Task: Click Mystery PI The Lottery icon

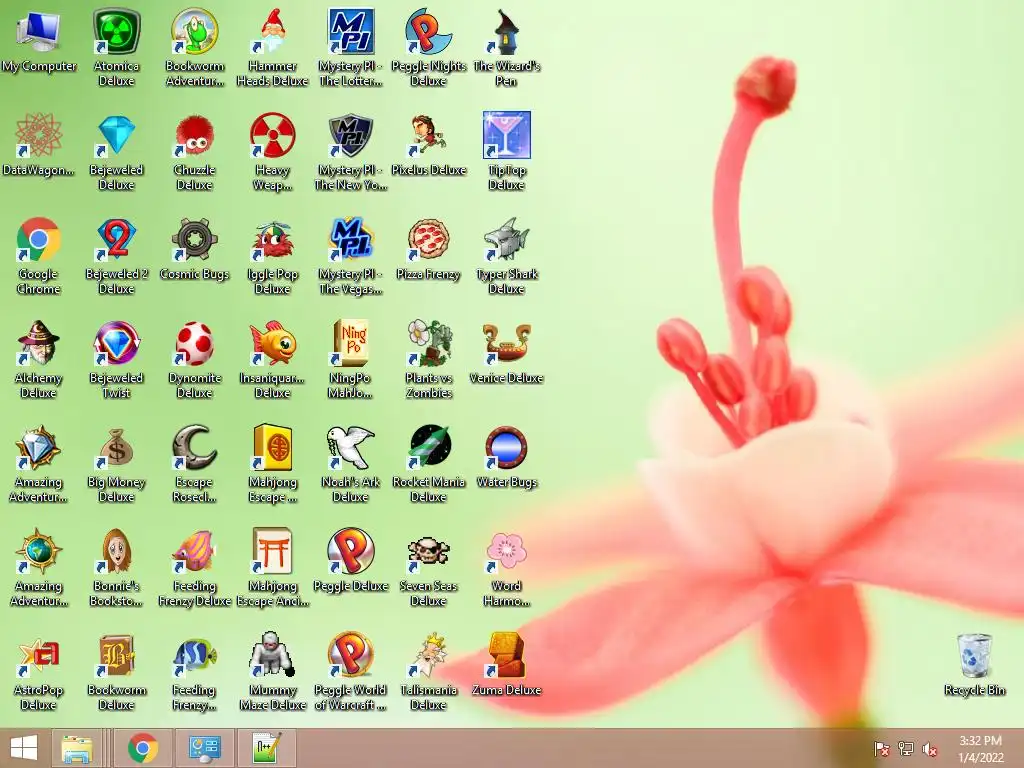Action: pyautogui.click(x=351, y=31)
